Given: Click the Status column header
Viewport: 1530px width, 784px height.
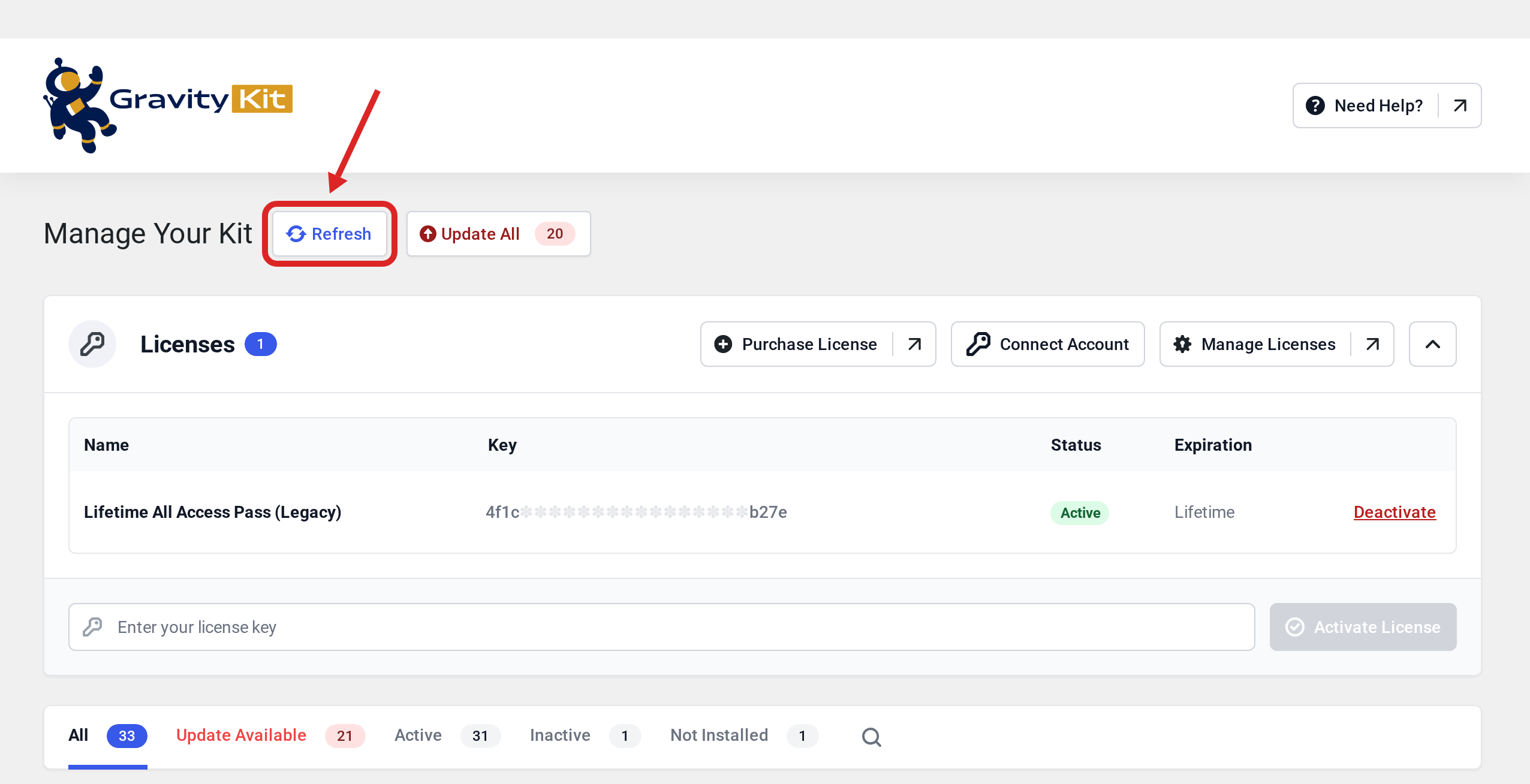Looking at the screenshot, I should click(x=1076, y=445).
